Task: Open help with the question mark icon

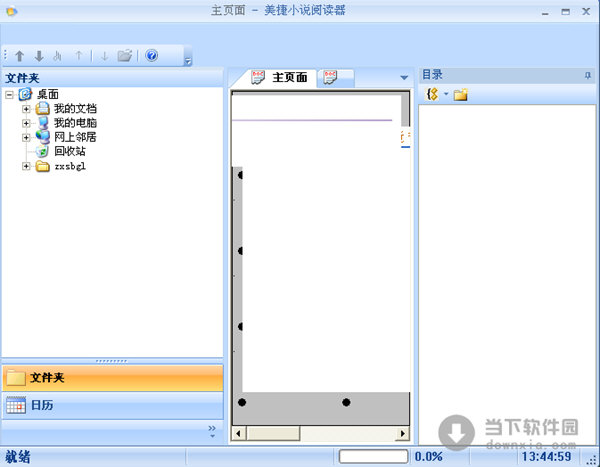Action: pos(152,56)
